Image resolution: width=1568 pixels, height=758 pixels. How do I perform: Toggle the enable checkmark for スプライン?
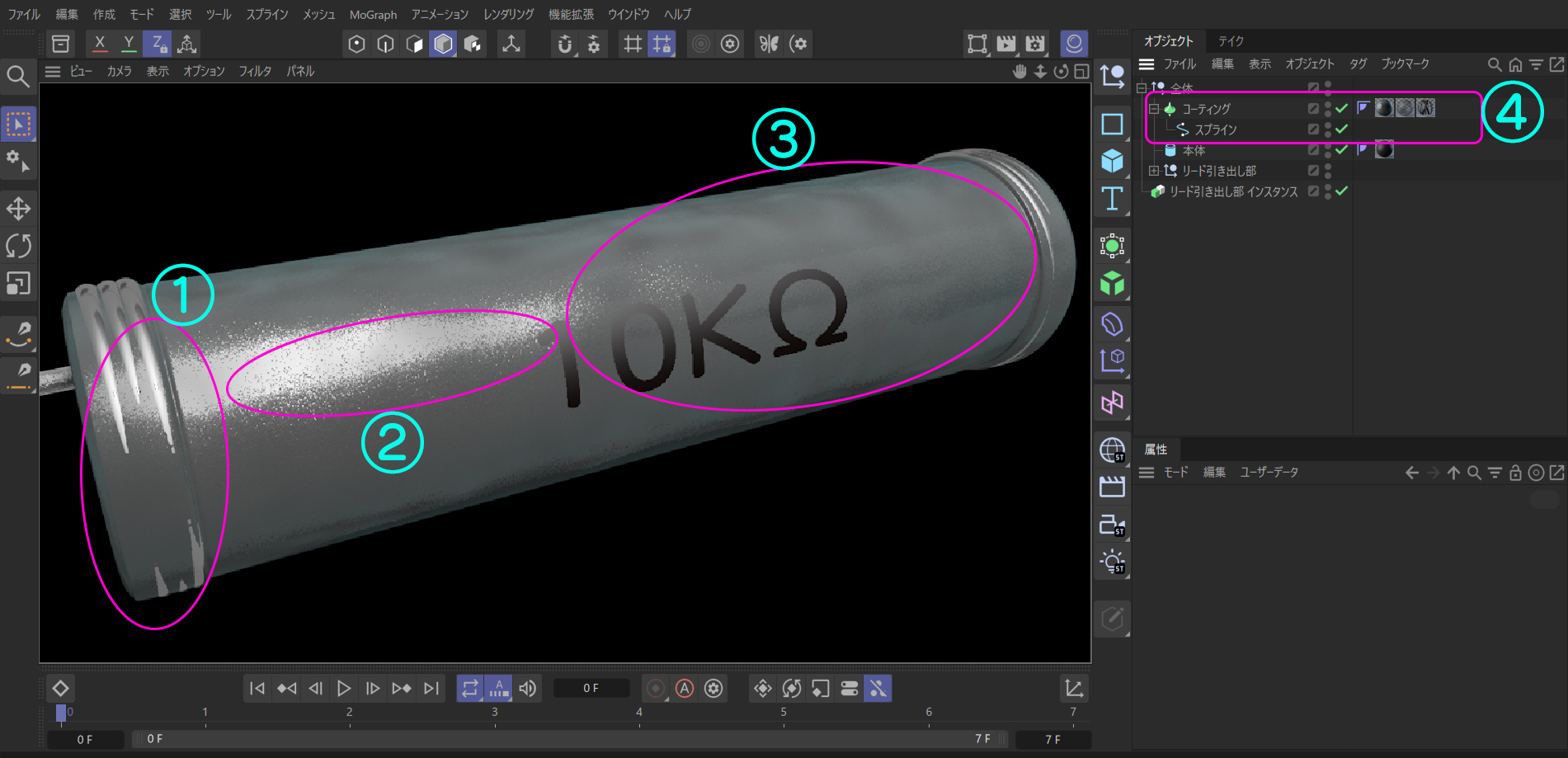click(1342, 129)
